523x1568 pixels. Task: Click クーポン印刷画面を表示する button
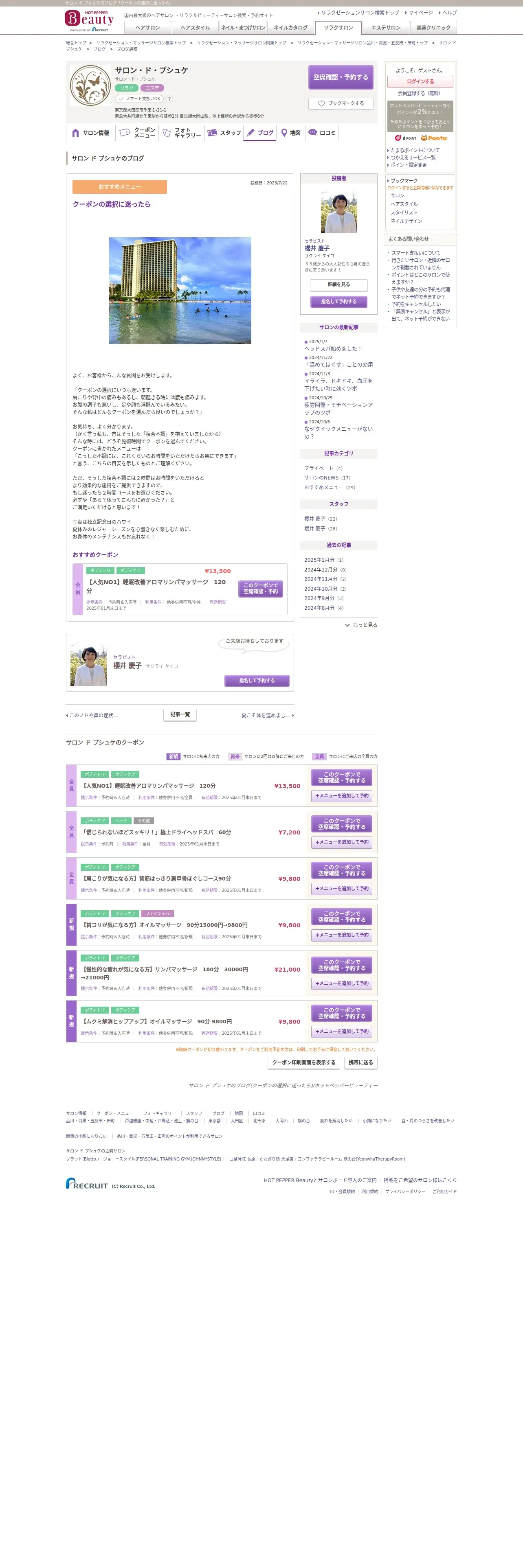tap(304, 1063)
